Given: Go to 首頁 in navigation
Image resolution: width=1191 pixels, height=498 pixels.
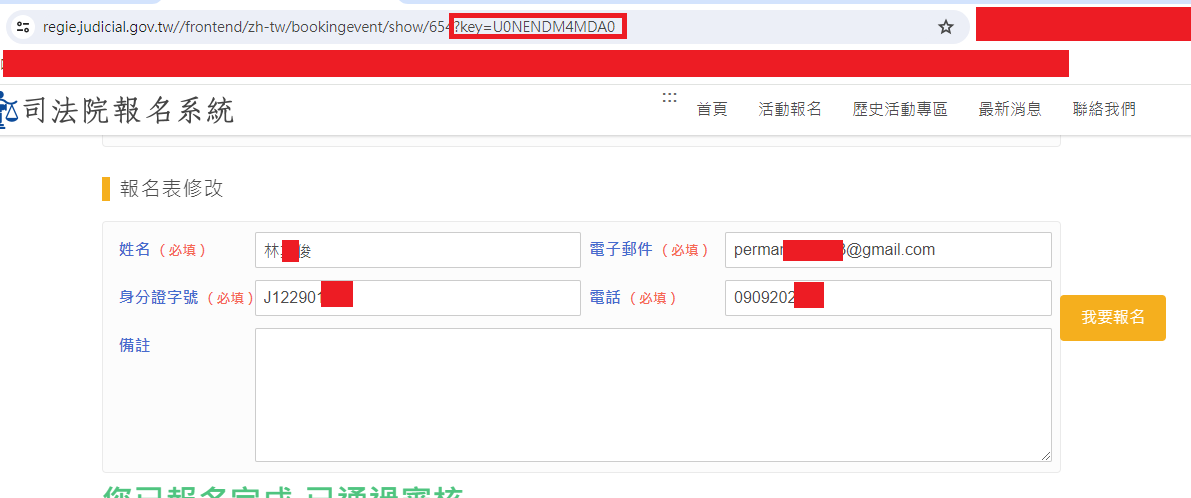Looking at the screenshot, I should click(712, 109).
